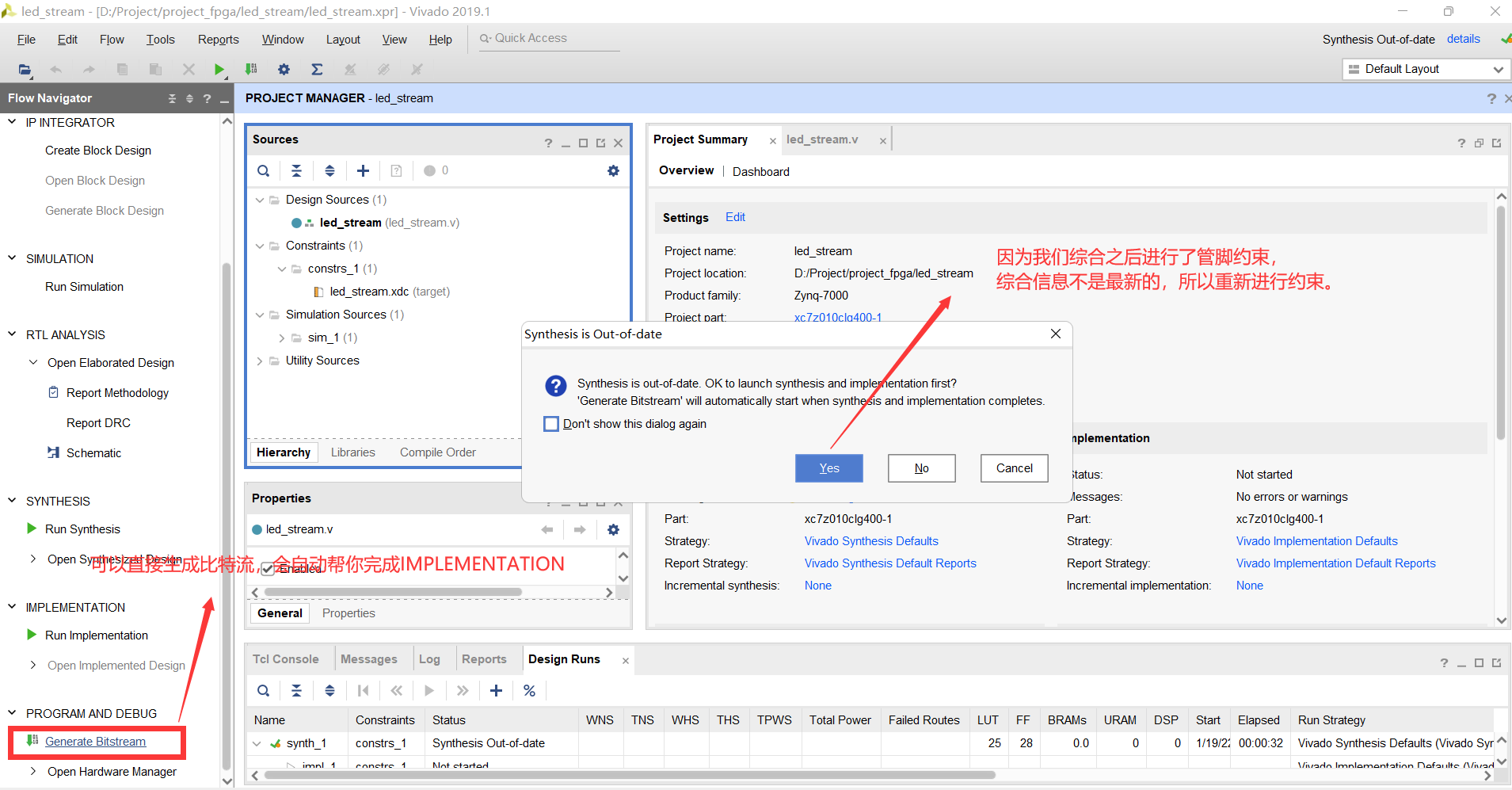The width and height of the screenshot is (1512, 790).
Task: Open the Reports menu
Action: click(218, 40)
